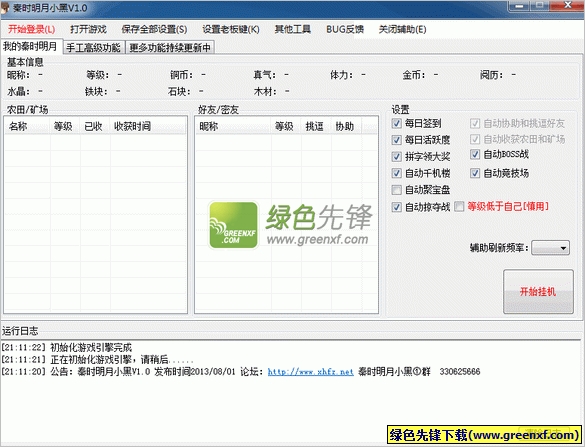Sort friends by 挑逗 column header
The image size is (585, 447).
[315, 126]
